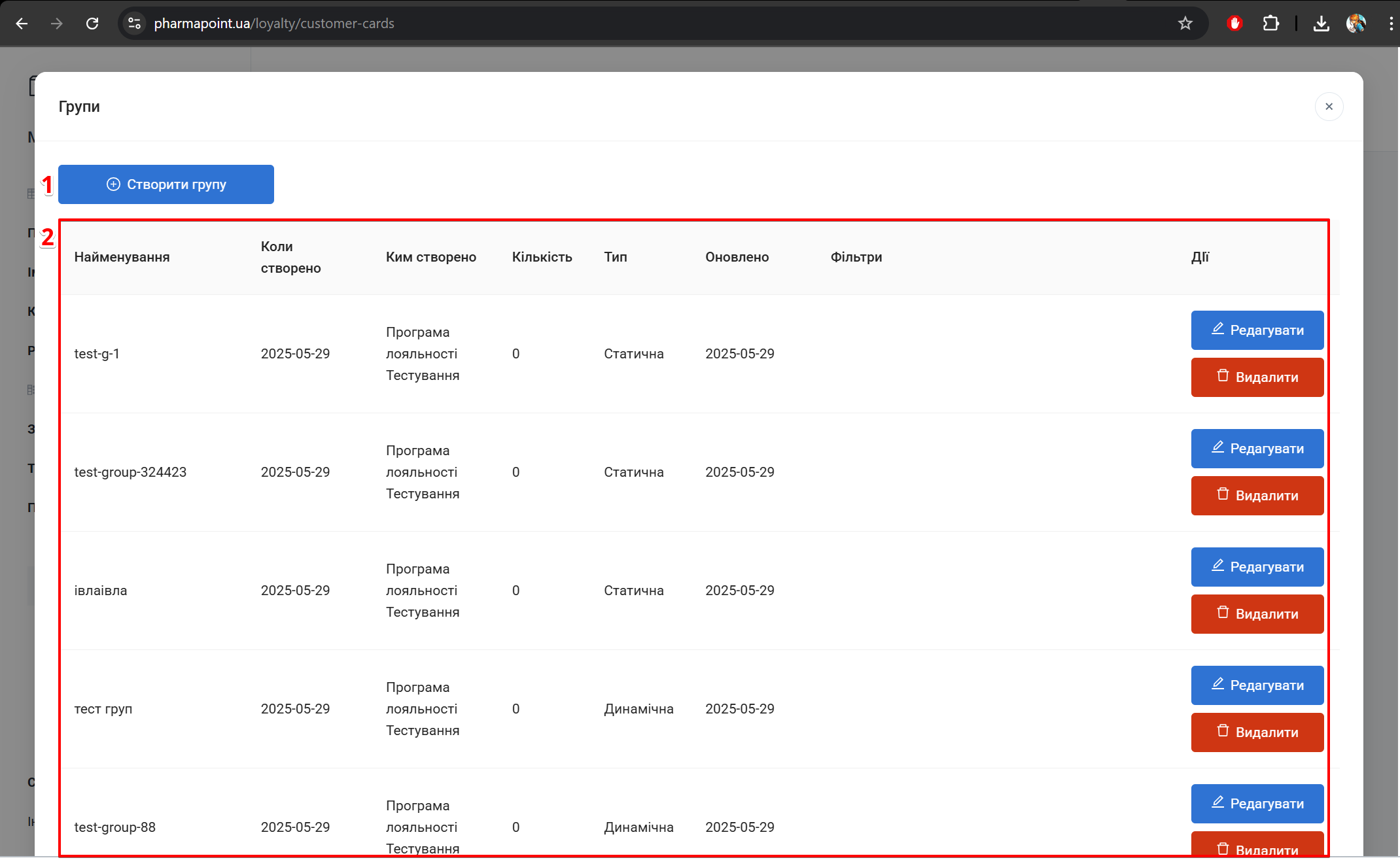Reload the page in browser

pyautogui.click(x=92, y=24)
